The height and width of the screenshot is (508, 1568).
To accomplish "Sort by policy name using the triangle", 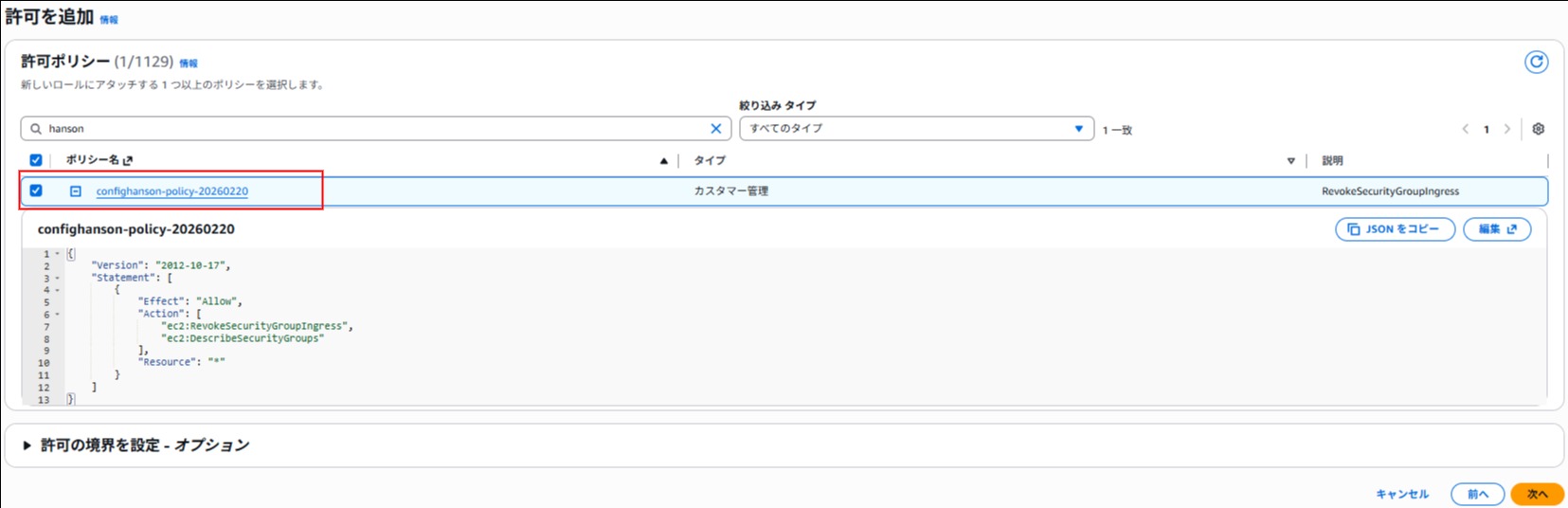I will pos(664,161).
